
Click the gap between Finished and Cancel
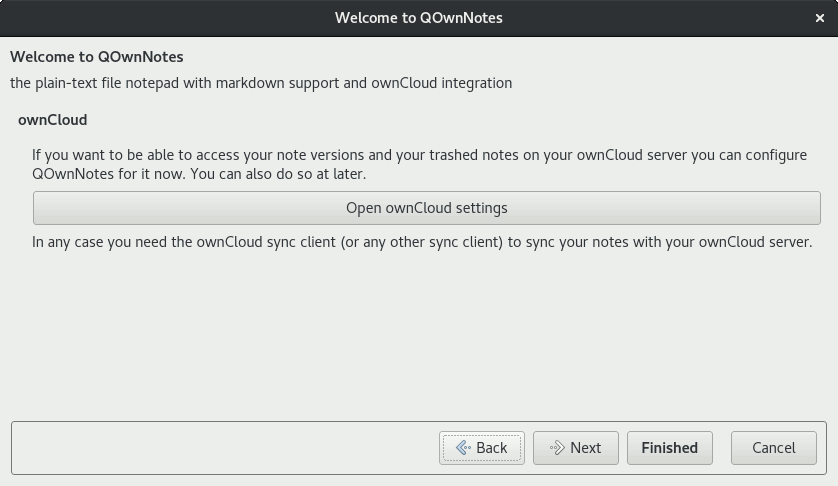722,448
